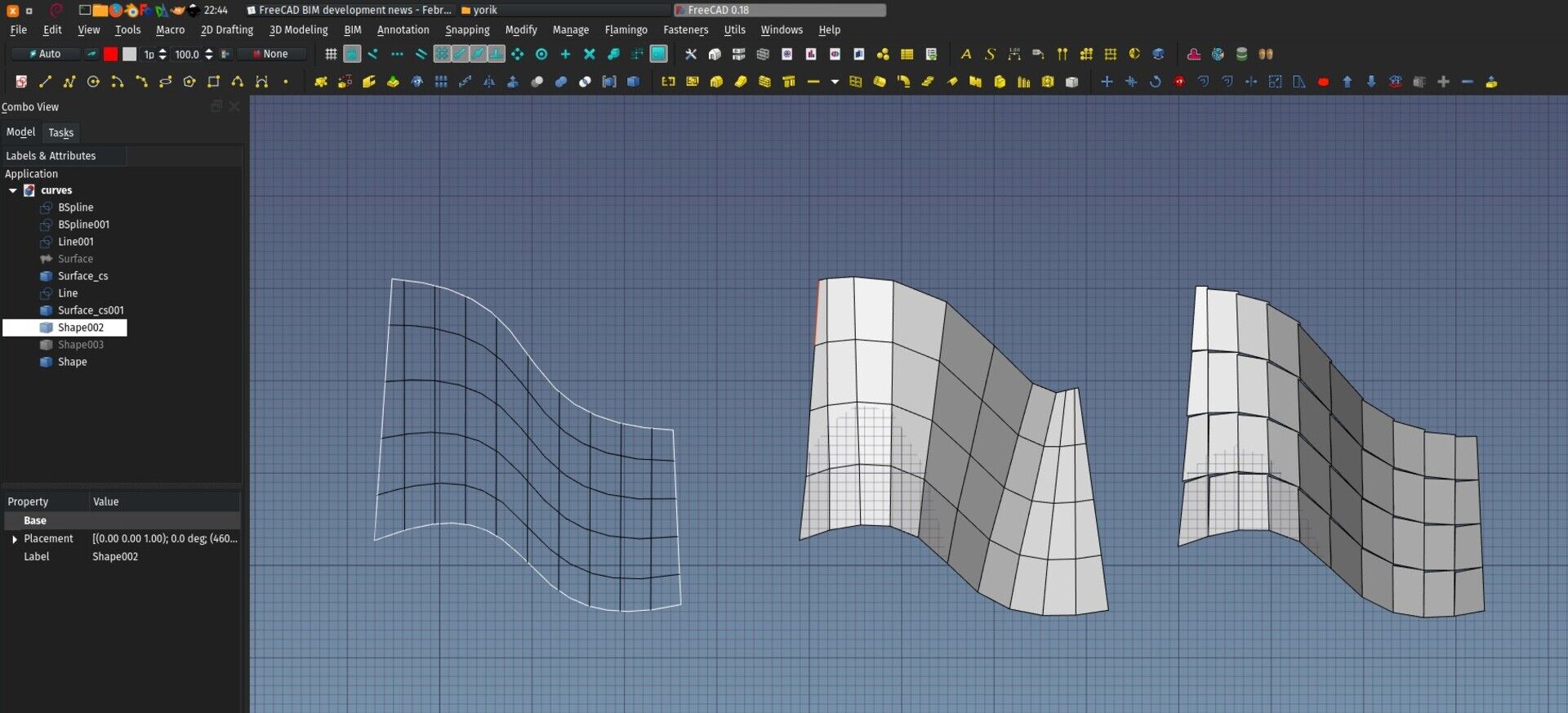The image size is (1568, 713).
Task: Select the Draft Ellipse tool
Action: click(165, 82)
